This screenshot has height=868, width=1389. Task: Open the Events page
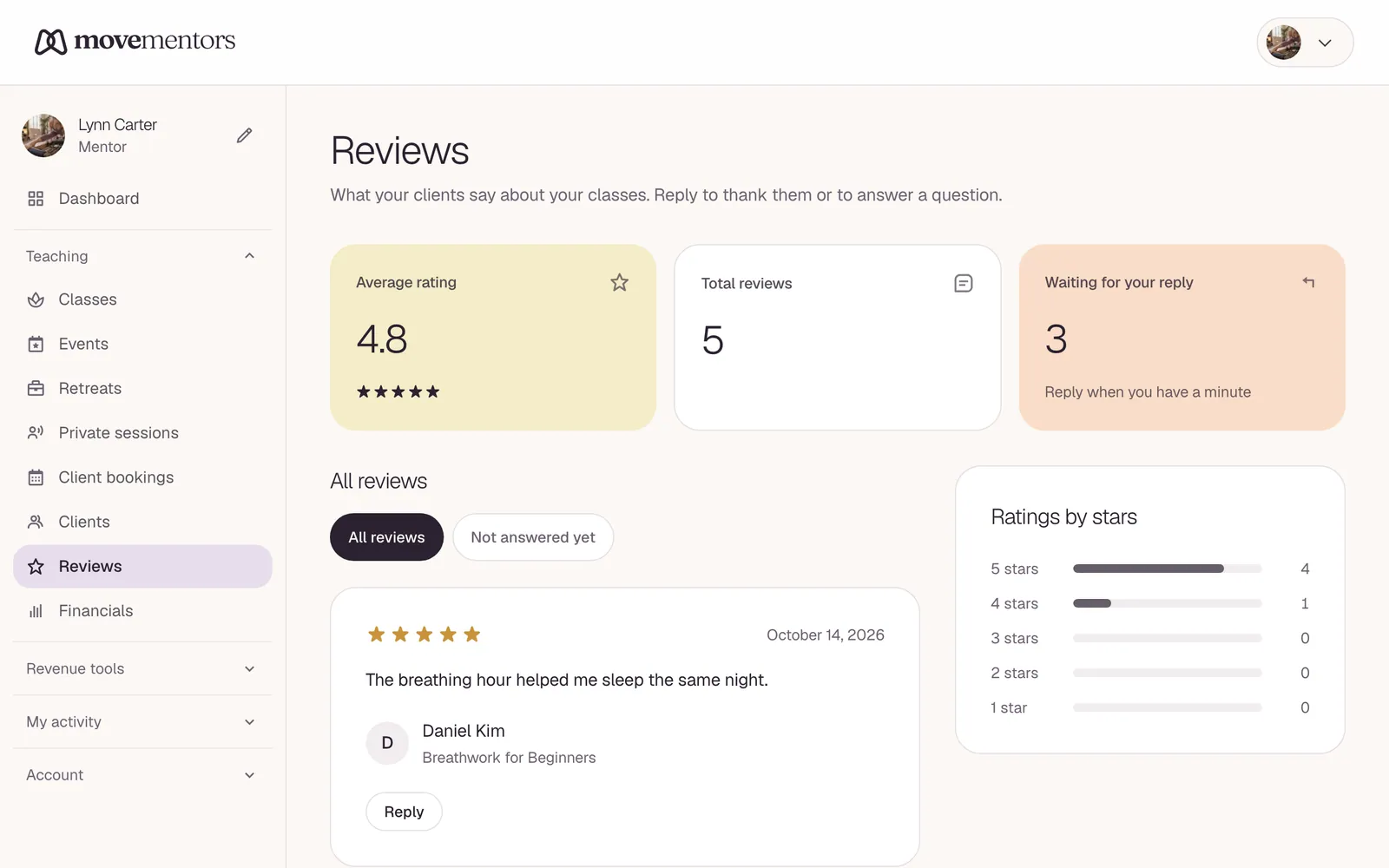(x=142, y=344)
